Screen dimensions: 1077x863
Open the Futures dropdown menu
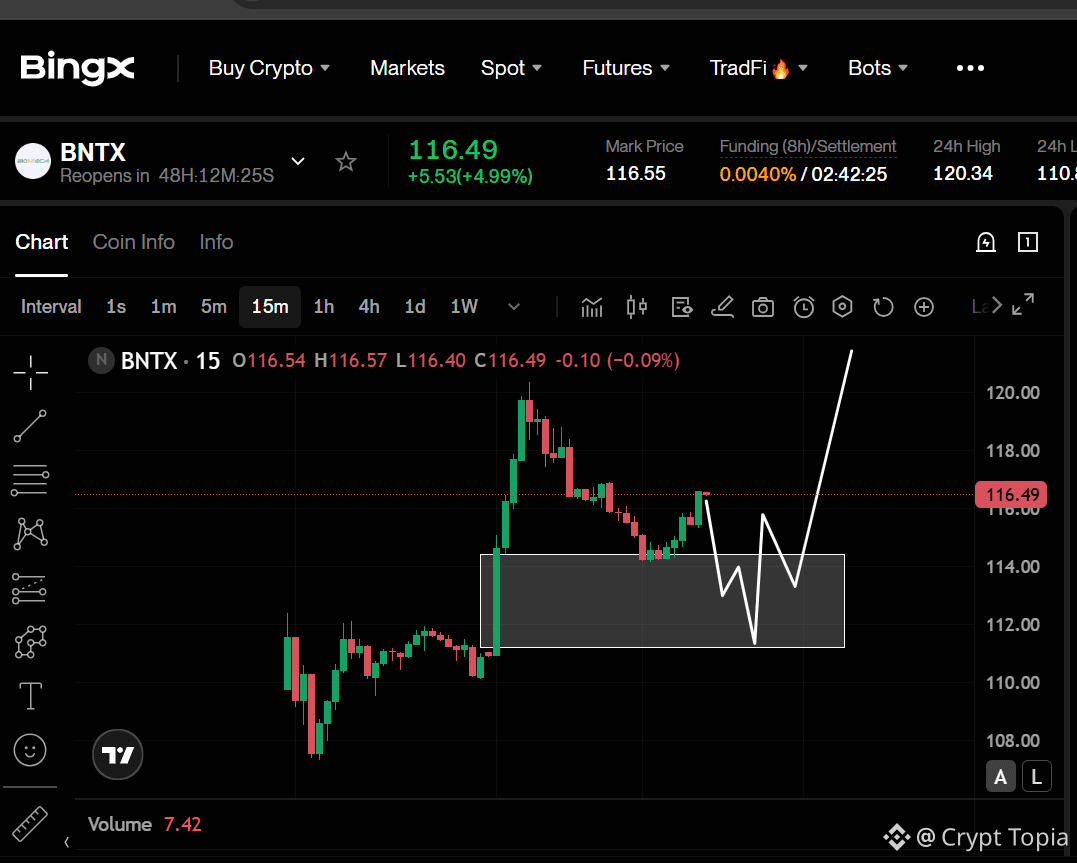click(x=626, y=68)
